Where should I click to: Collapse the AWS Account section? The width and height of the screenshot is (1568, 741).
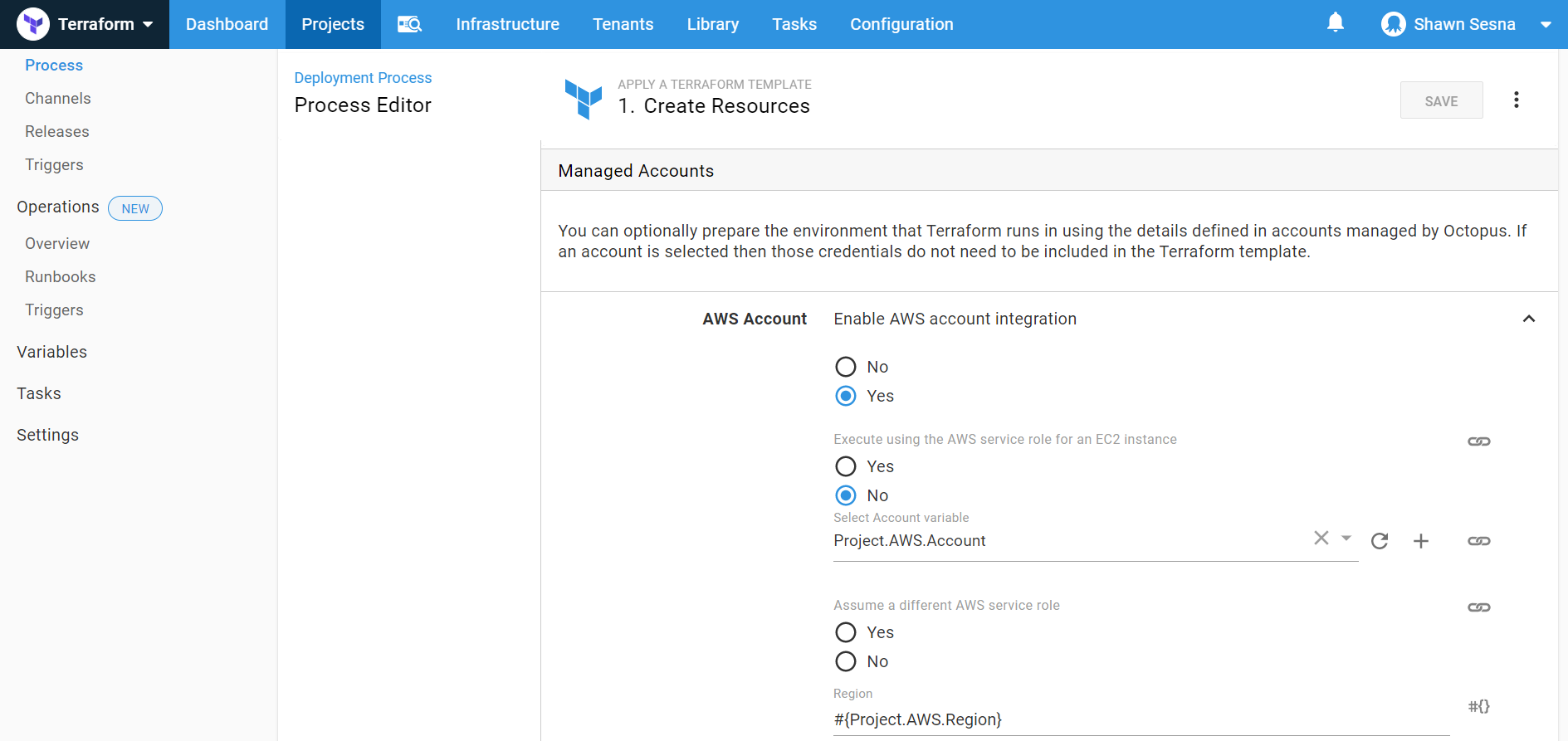click(1528, 319)
